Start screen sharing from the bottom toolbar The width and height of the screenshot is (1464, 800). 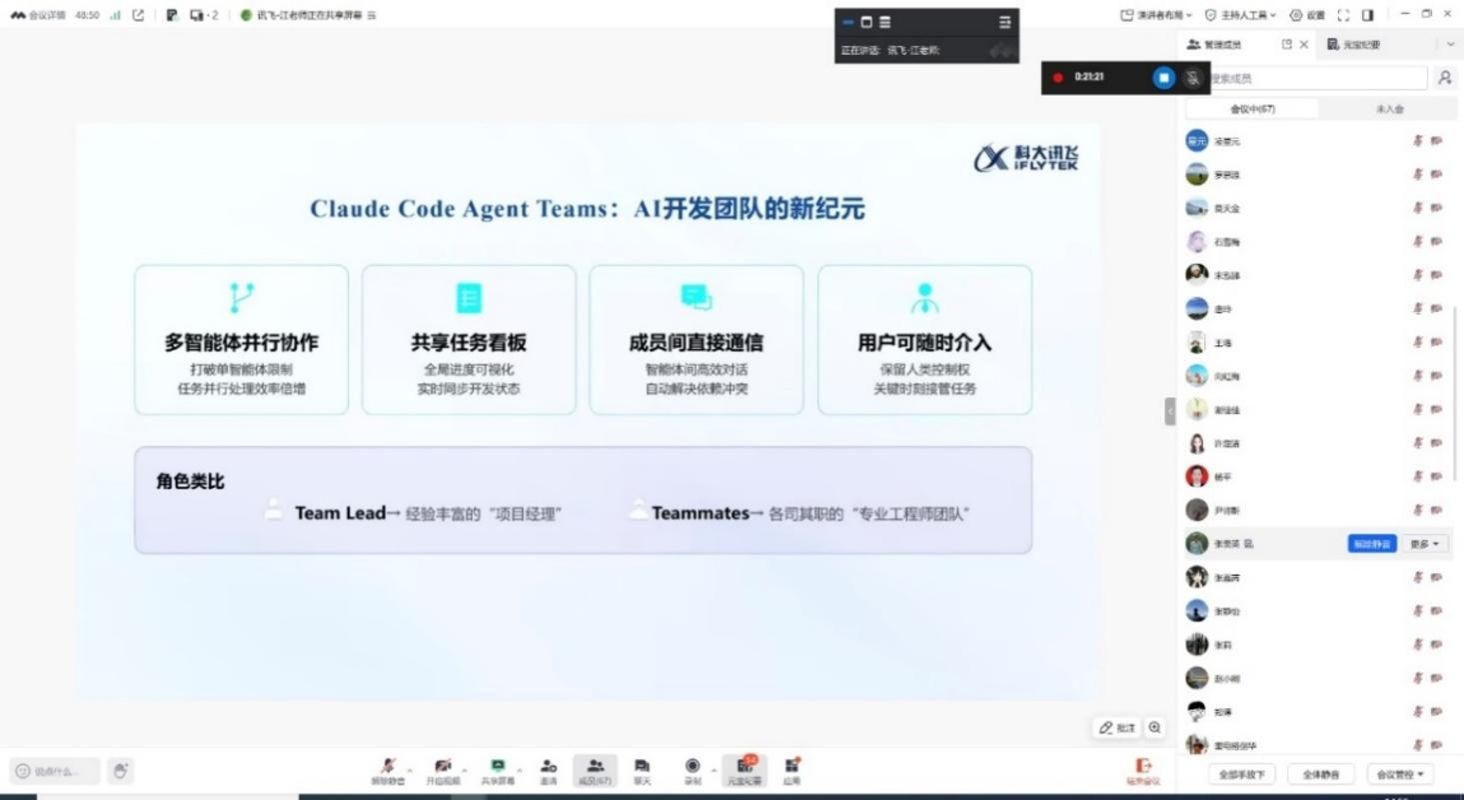coord(497,766)
